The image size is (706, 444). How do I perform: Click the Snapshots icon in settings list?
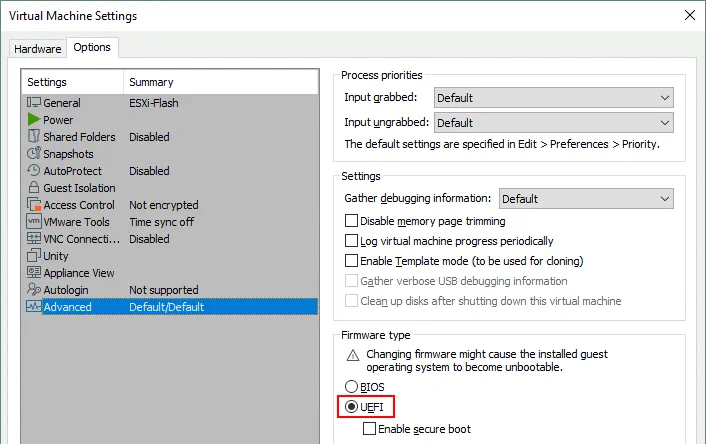click(33, 154)
